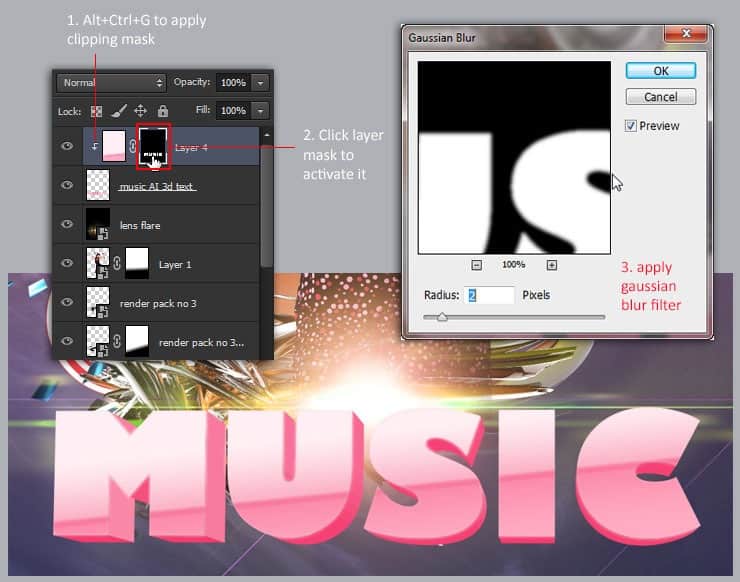Select the 'Layer 4' layer name
Image resolution: width=740 pixels, height=582 pixels.
click(x=191, y=148)
